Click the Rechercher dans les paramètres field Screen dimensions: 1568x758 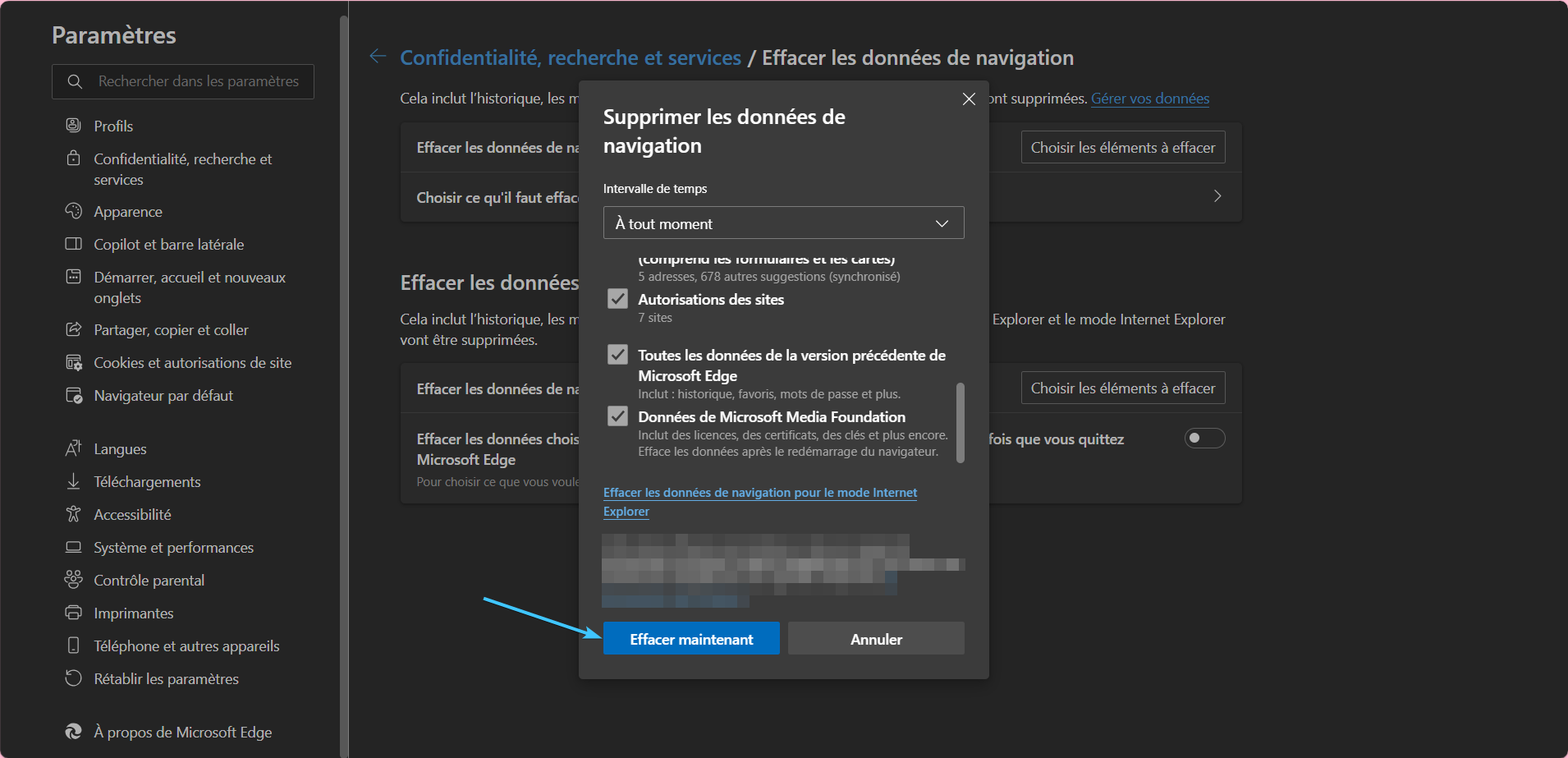tap(183, 81)
